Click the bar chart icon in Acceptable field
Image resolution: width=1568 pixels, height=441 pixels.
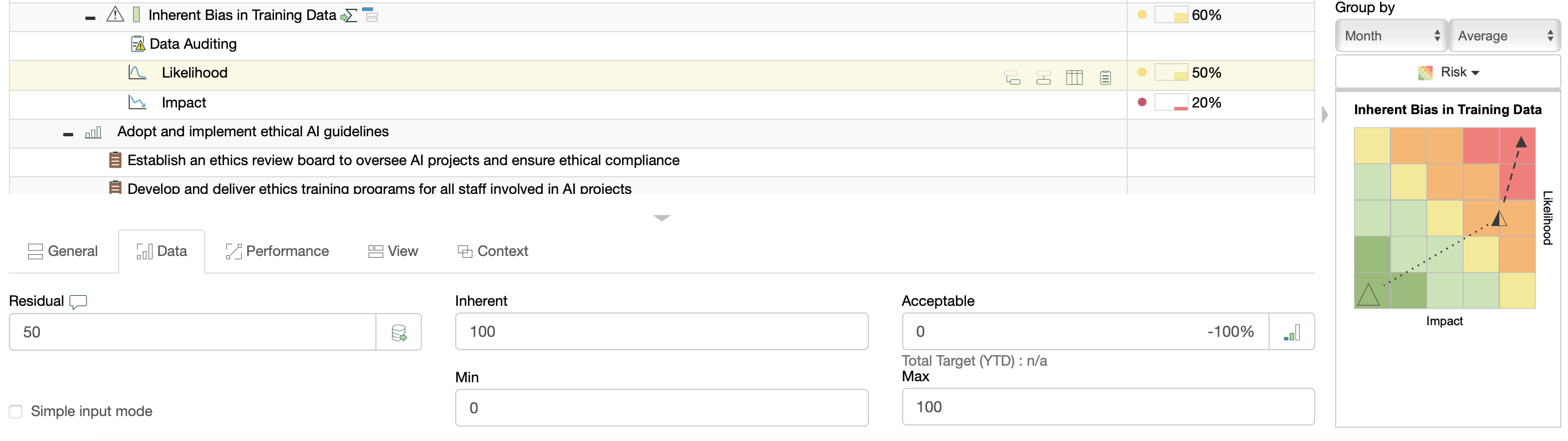tap(1292, 332)
